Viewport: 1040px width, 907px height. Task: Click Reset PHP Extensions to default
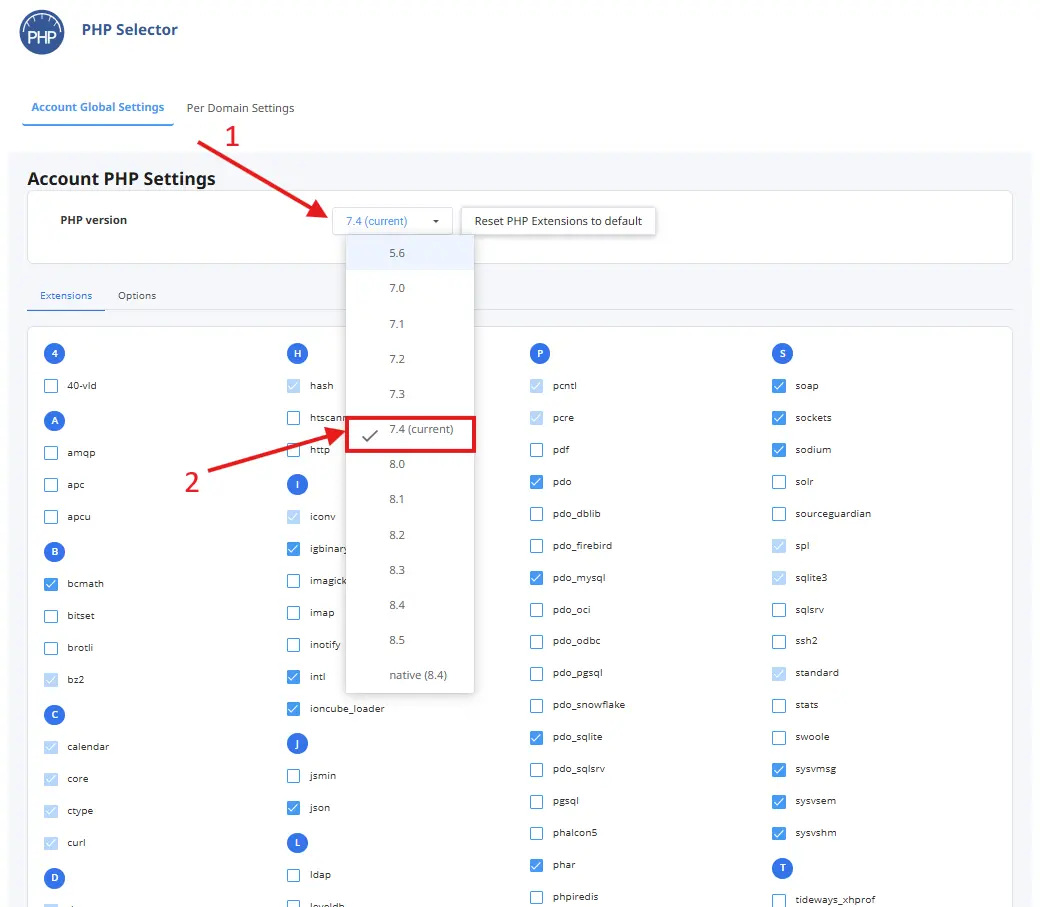click(558, 221)
